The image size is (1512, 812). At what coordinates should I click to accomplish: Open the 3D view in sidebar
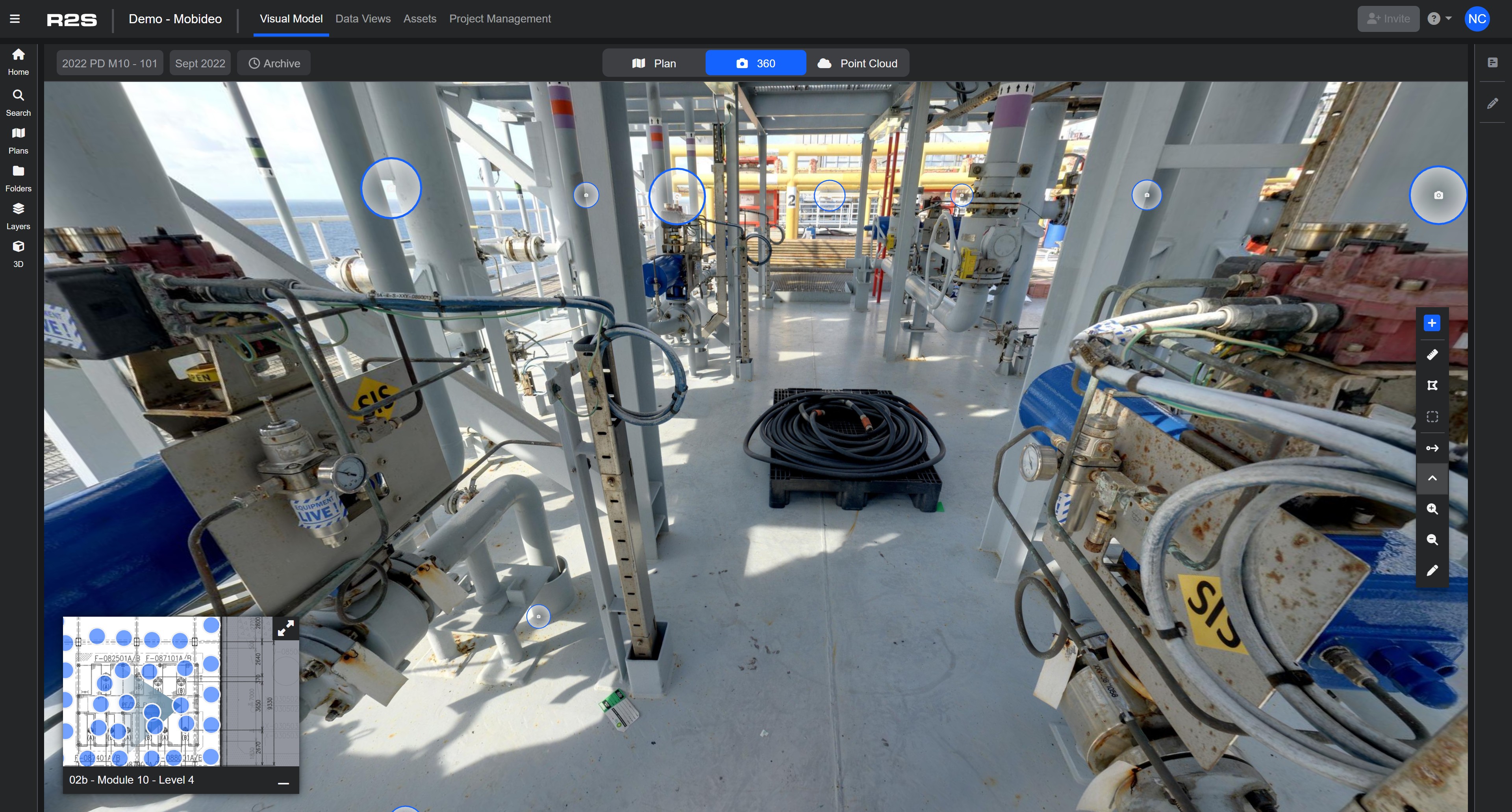(x=18, y=254)
